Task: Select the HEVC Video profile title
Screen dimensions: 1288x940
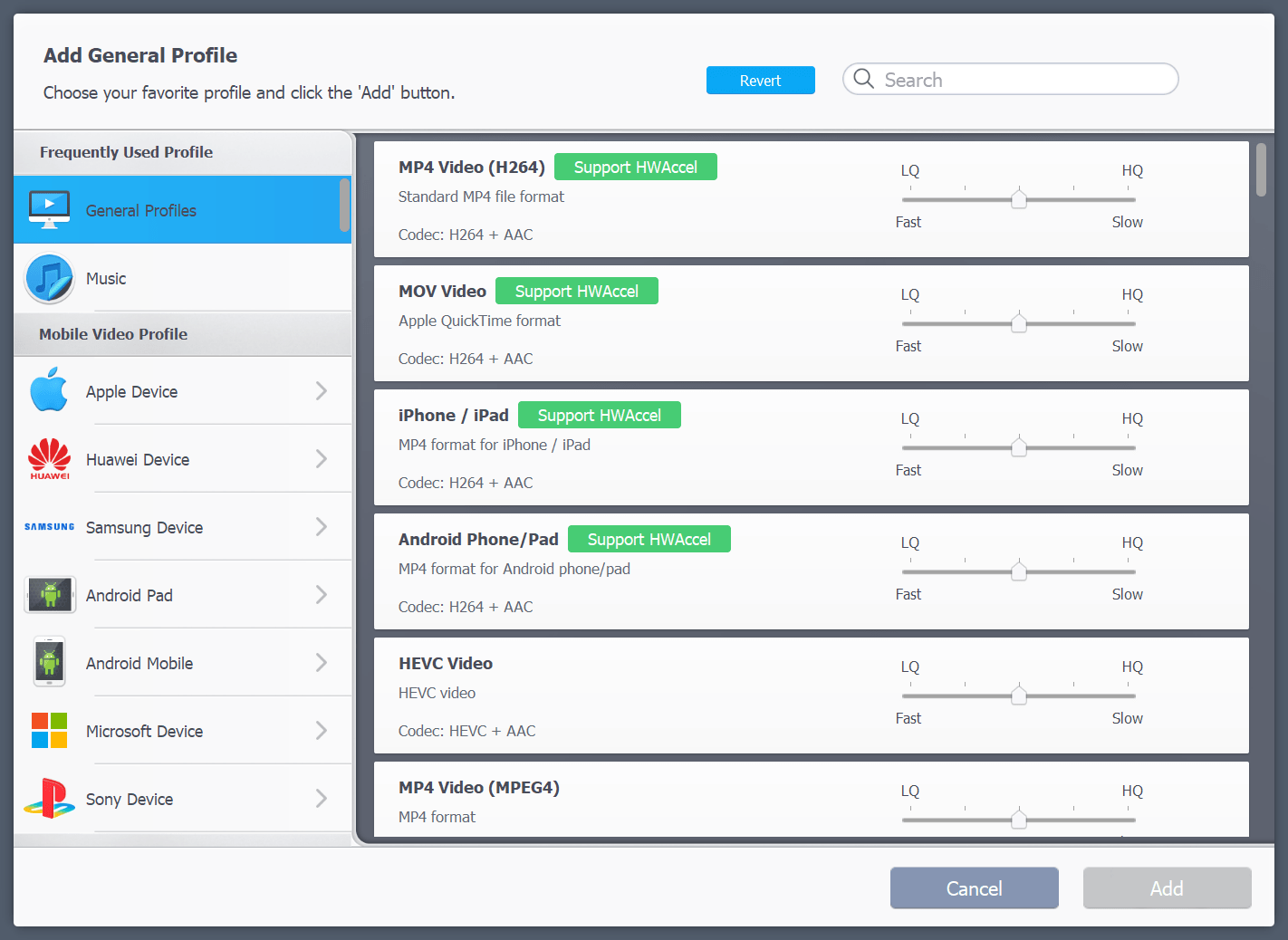Action: point(446,663)
